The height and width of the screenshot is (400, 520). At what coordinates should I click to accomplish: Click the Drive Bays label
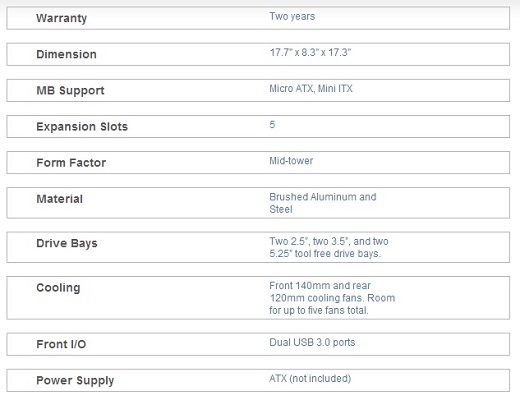point(67,243)
